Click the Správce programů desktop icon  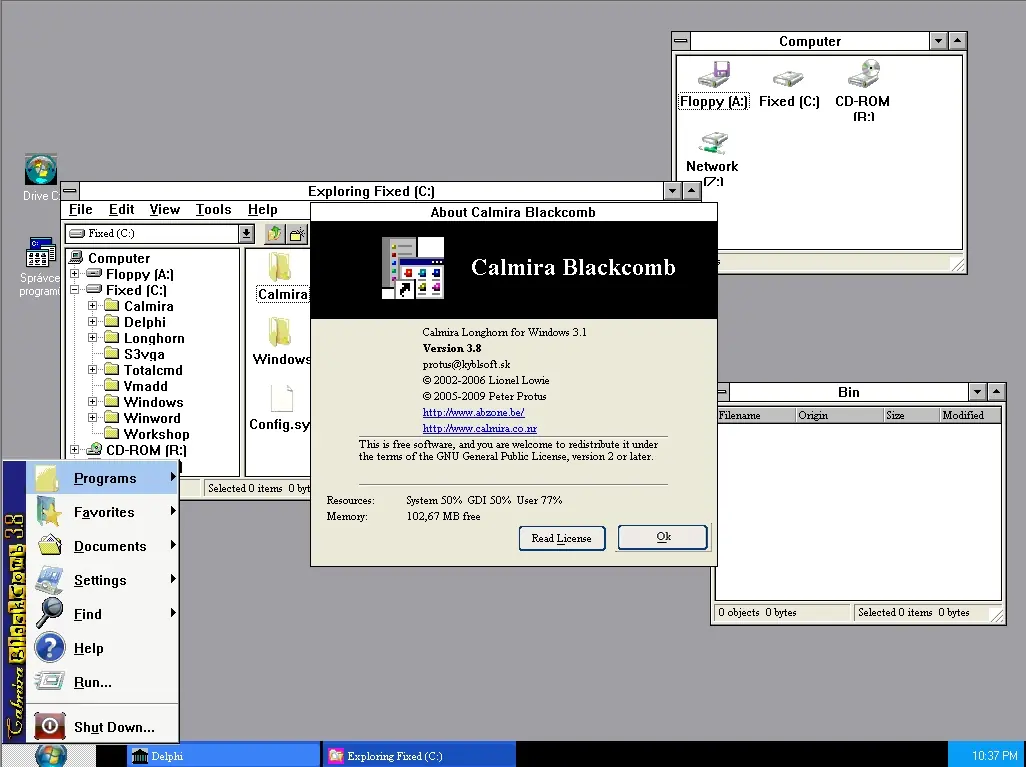41,253
